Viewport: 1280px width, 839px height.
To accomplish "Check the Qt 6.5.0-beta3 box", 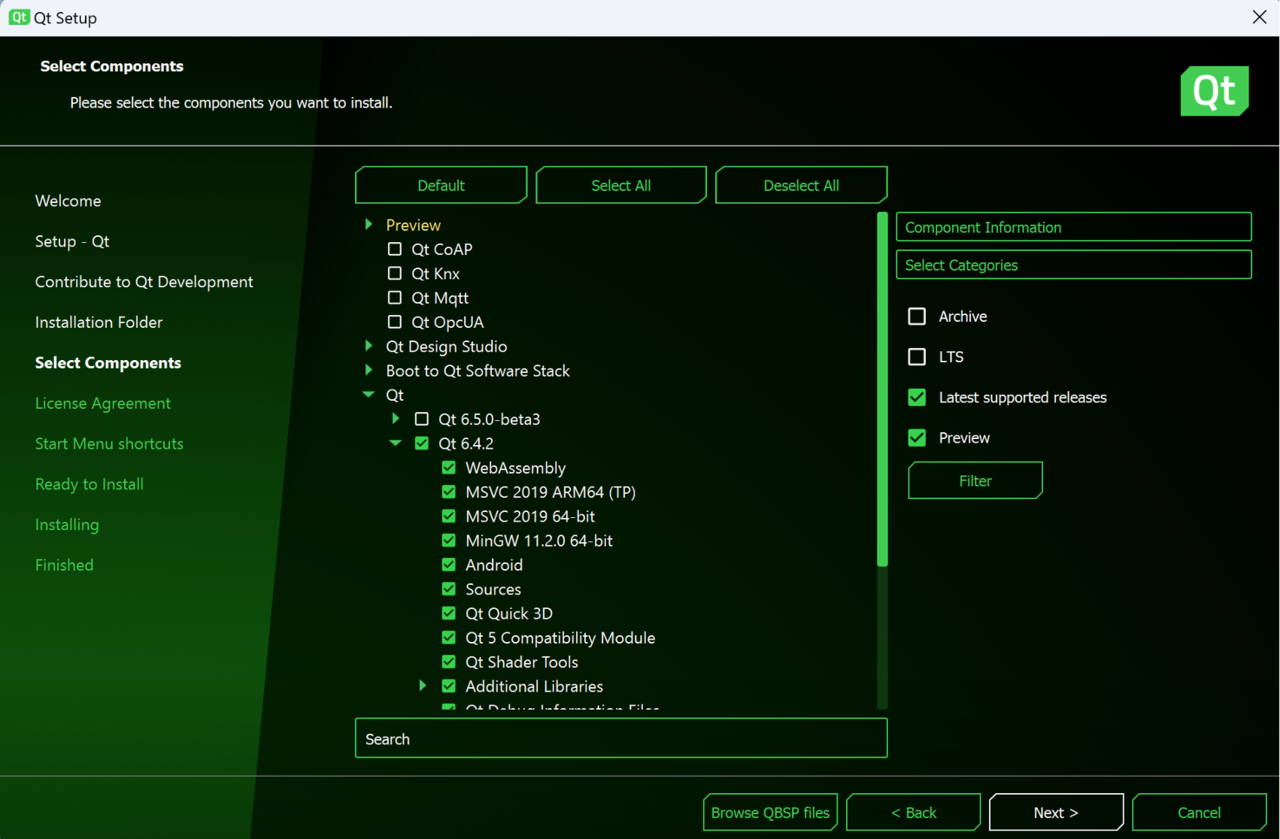I will (422, 419).
